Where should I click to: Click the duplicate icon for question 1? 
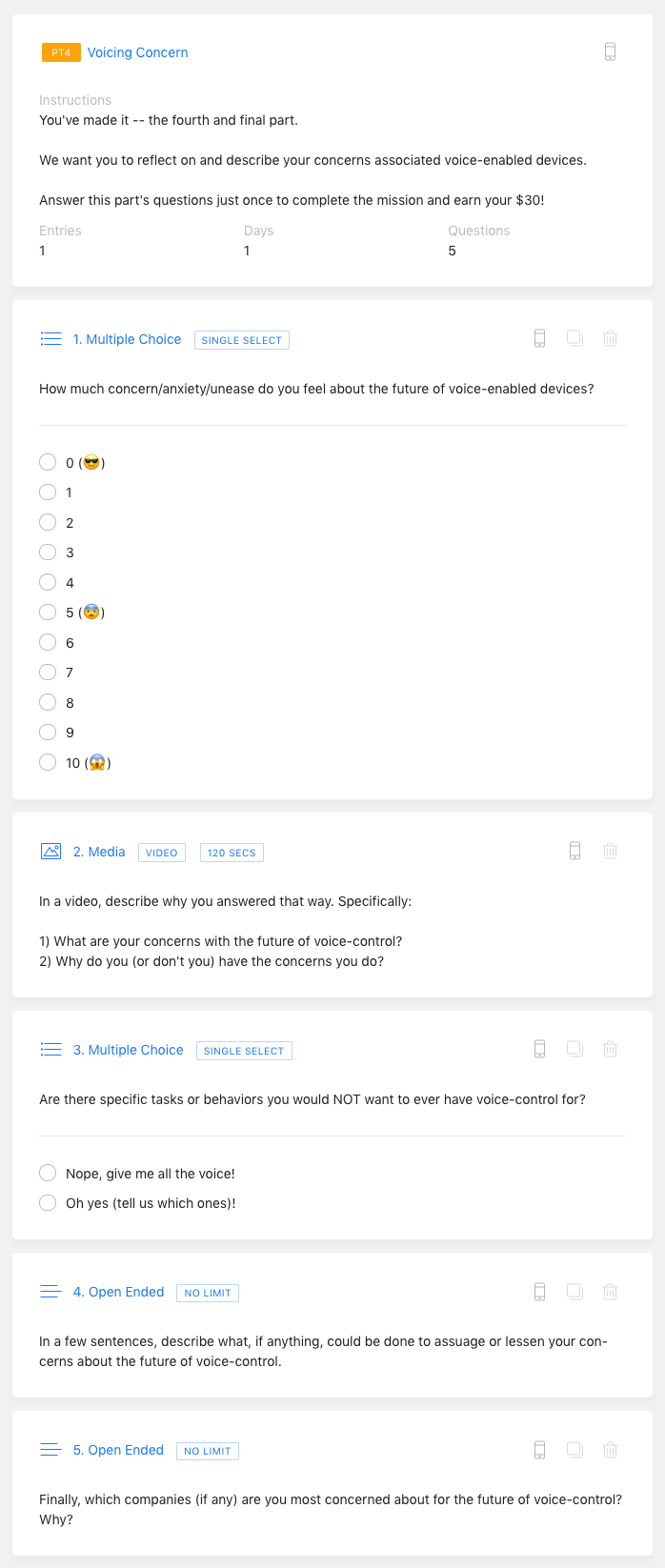click(574, 338)
